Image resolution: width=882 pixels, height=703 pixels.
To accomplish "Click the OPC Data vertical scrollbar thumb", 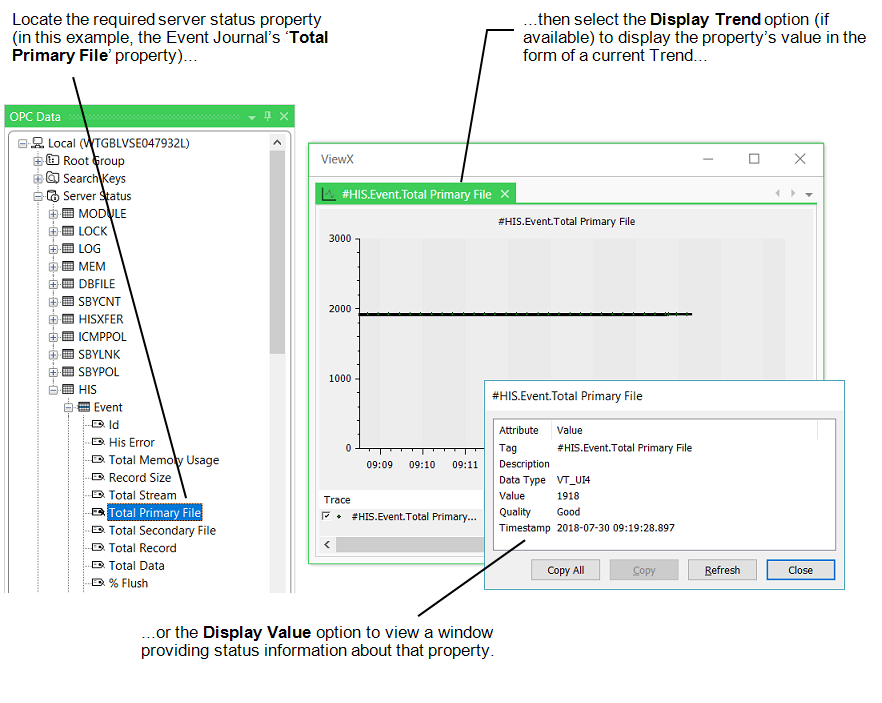I will pyautogui.click(x=277, y=250).
